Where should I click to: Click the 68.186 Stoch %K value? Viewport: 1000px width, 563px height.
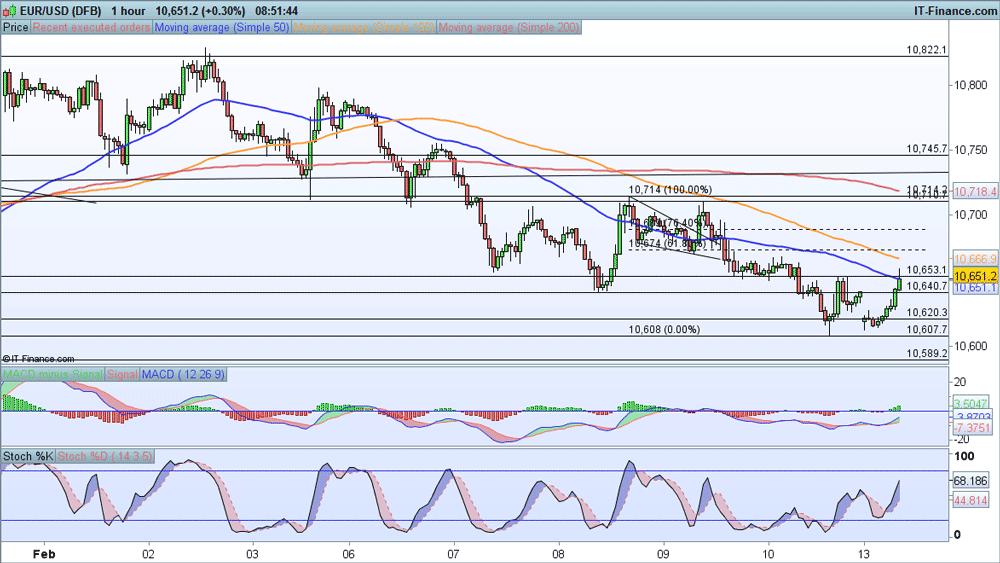[x=970, y=481]
